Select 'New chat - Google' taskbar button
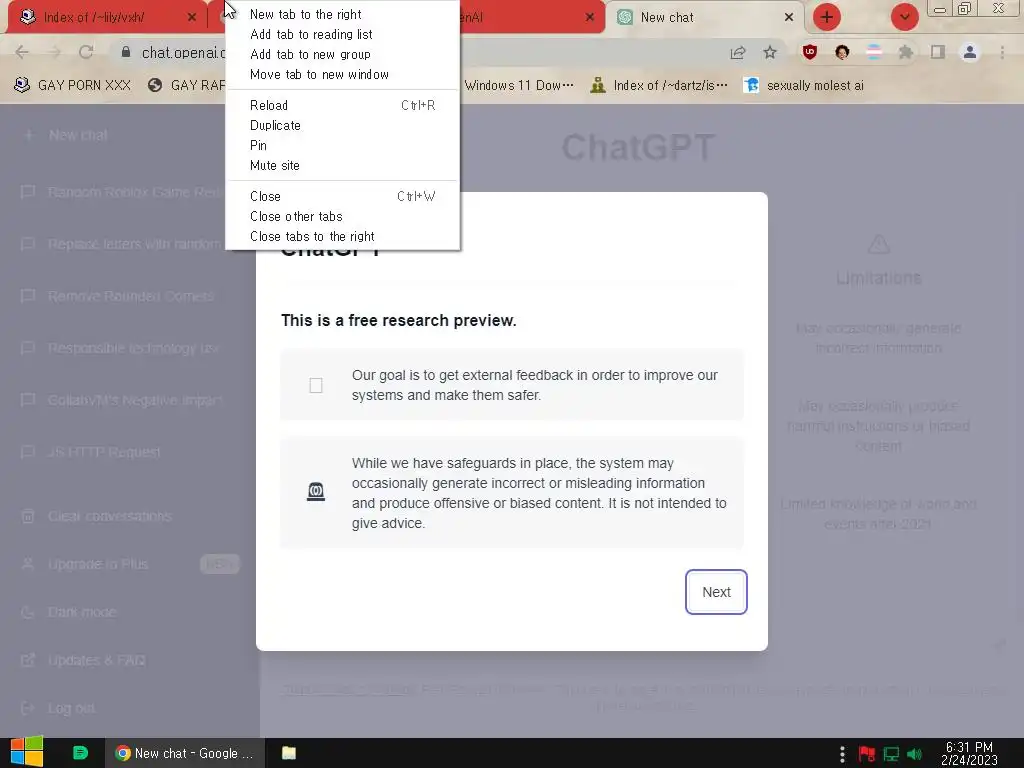The height and width of the screenshot is (768, 1024). 185,753
